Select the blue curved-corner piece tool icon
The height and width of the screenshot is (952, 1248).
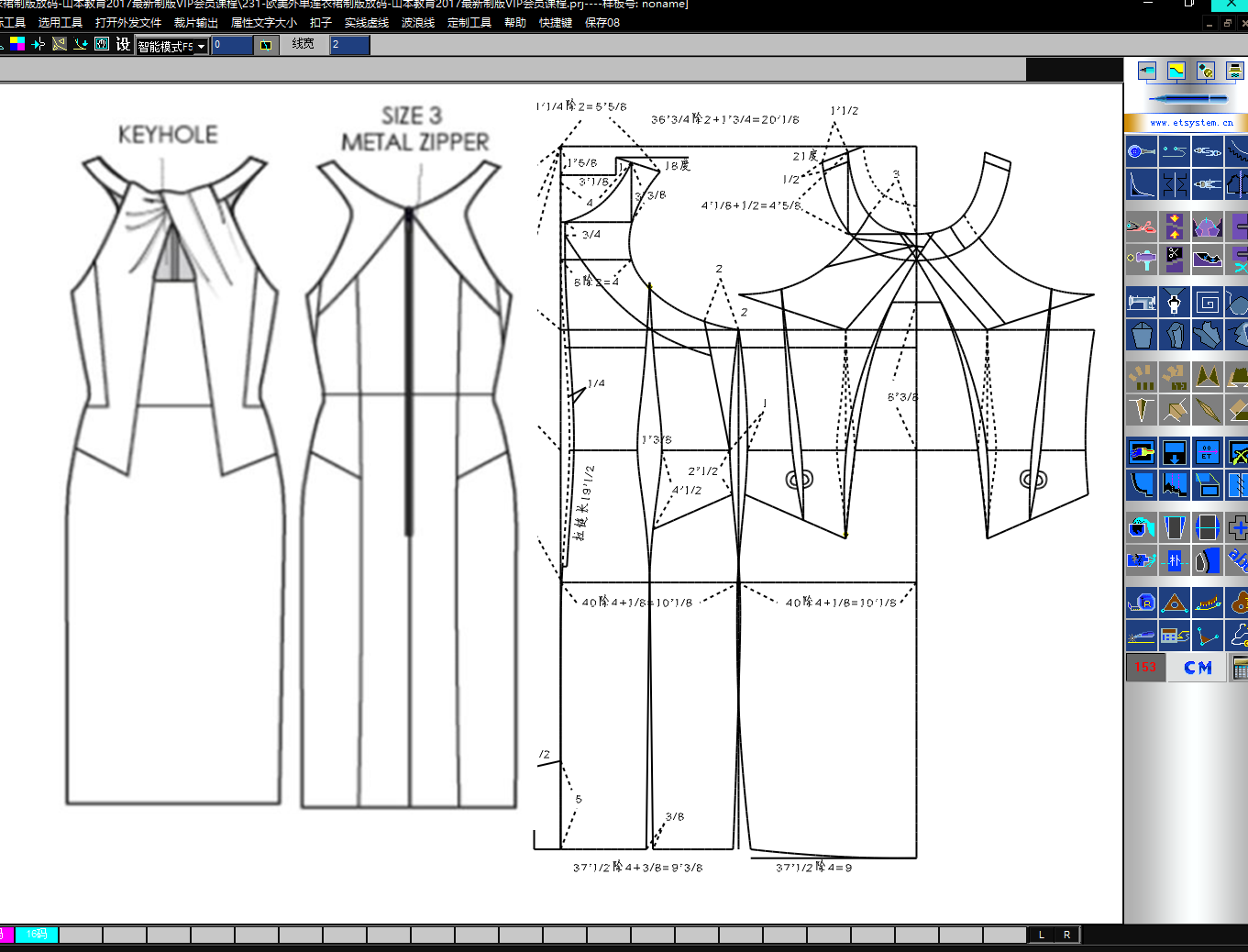pyautogui.click(x=1142, y=484)
